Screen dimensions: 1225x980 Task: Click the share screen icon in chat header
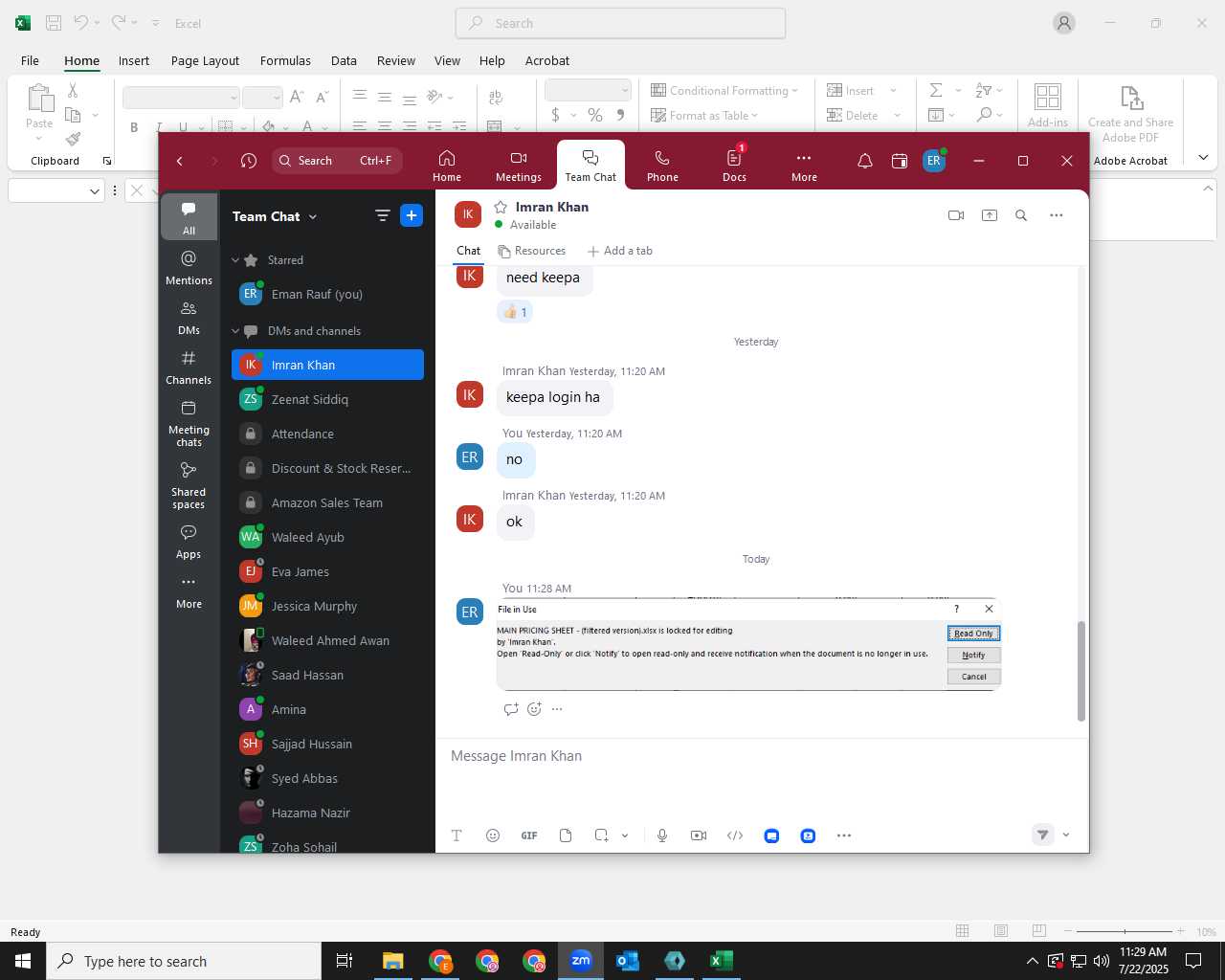coord(990,215)
